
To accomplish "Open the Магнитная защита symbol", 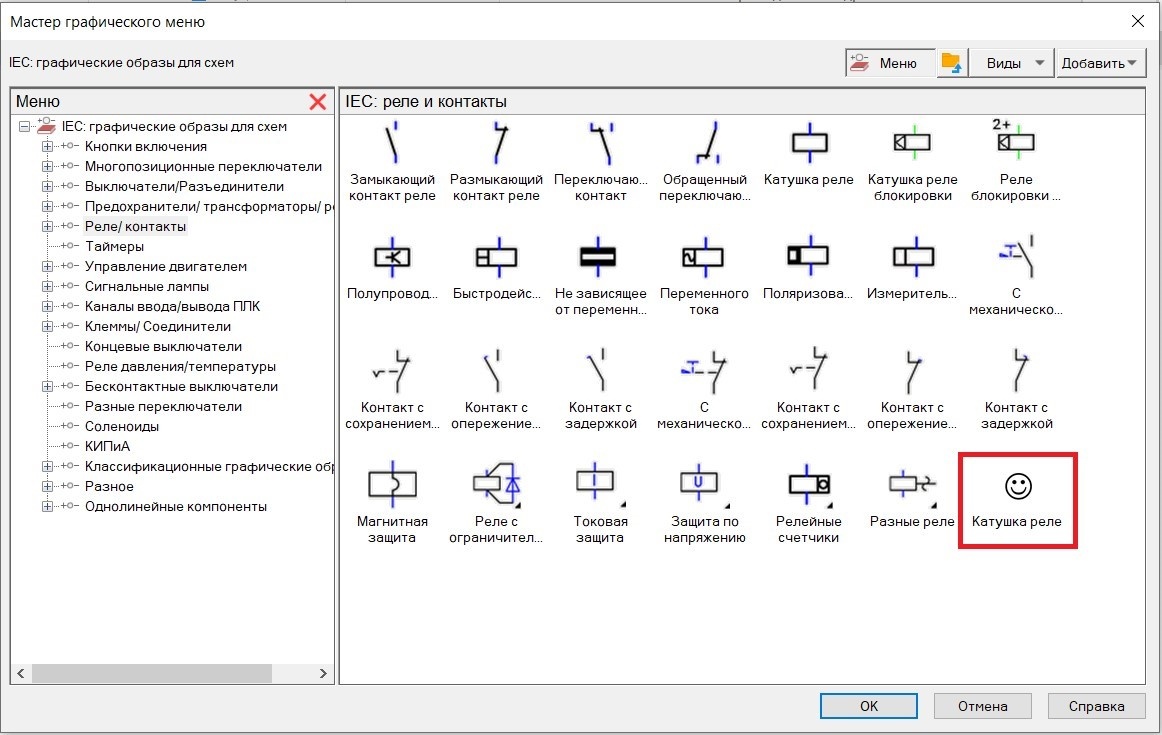I will (392, 485).
